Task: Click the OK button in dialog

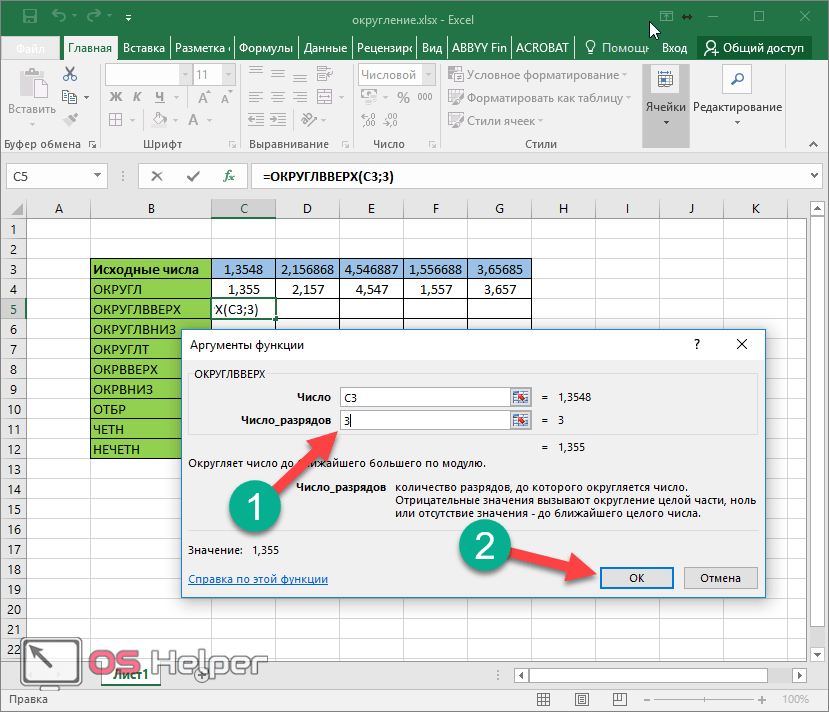Action: click(x=637, y=578)
